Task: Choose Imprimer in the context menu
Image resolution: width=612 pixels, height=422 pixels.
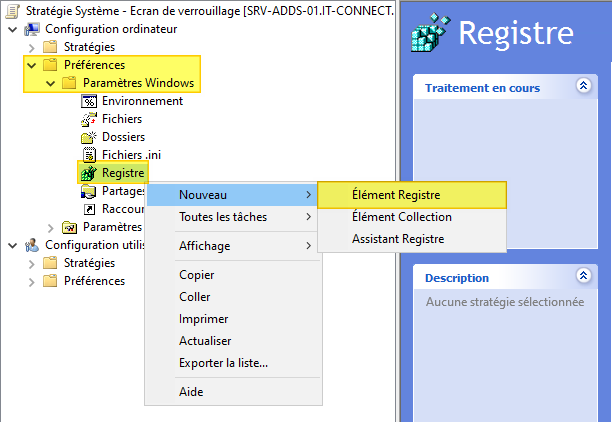Action: pos(233,319)
